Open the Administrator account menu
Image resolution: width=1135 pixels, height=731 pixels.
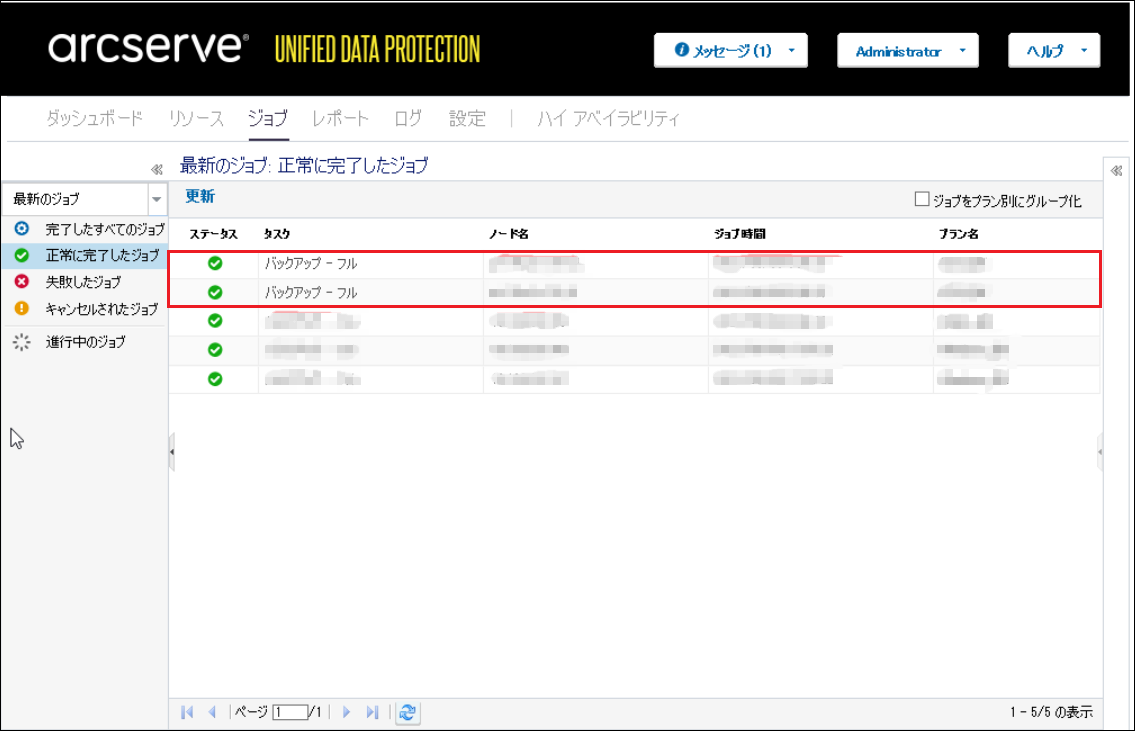click(x=908, y=51)
